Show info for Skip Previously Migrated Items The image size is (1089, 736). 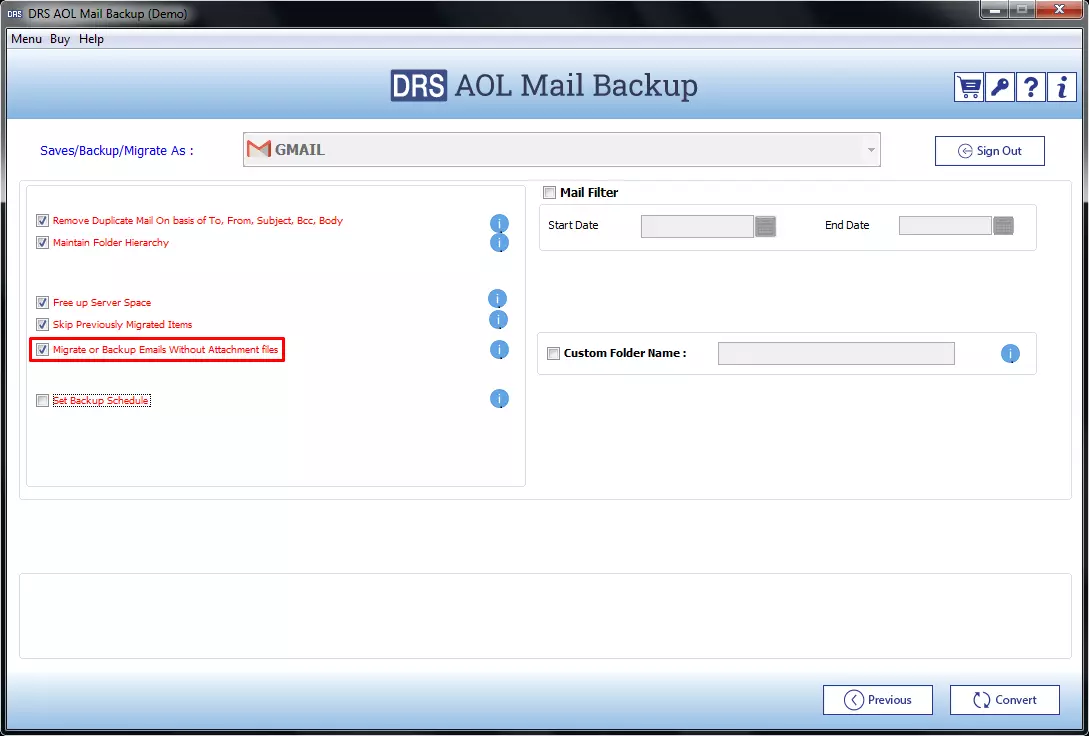coord(499,320)
